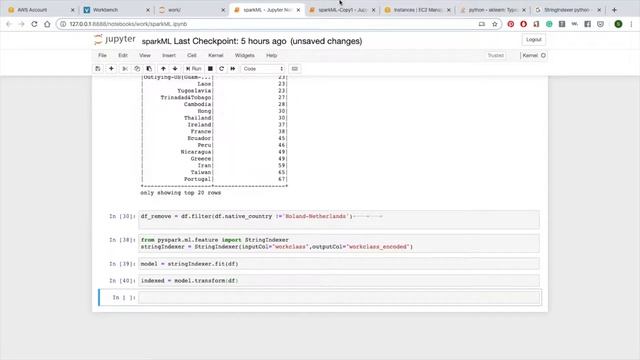Close the sparkML Jupyter tab
Screen dimensions: 640x360
[298, 10]
